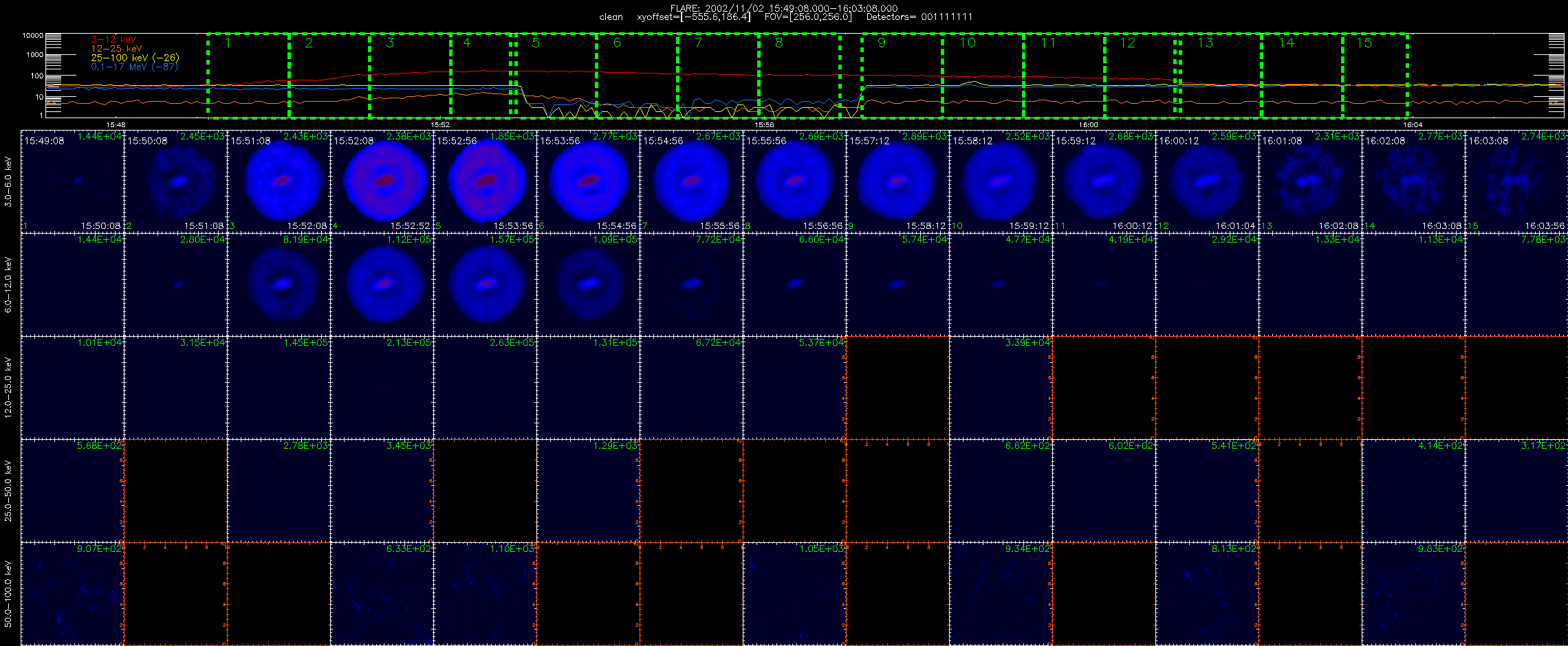This screenshot has width=1568, height=646.
Task: Click the 1.10E+03 peak value
Action: 512,549
